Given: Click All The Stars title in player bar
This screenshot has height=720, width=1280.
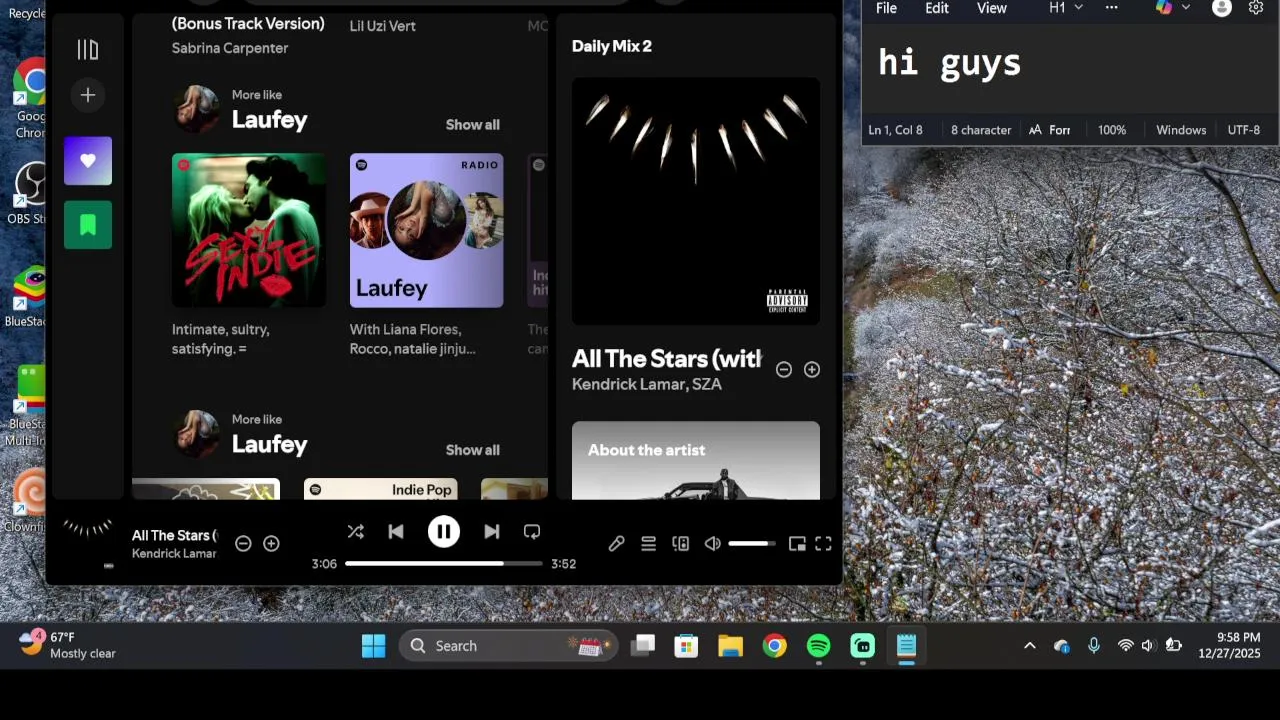Looking at the screenshot, I should 174,536.
